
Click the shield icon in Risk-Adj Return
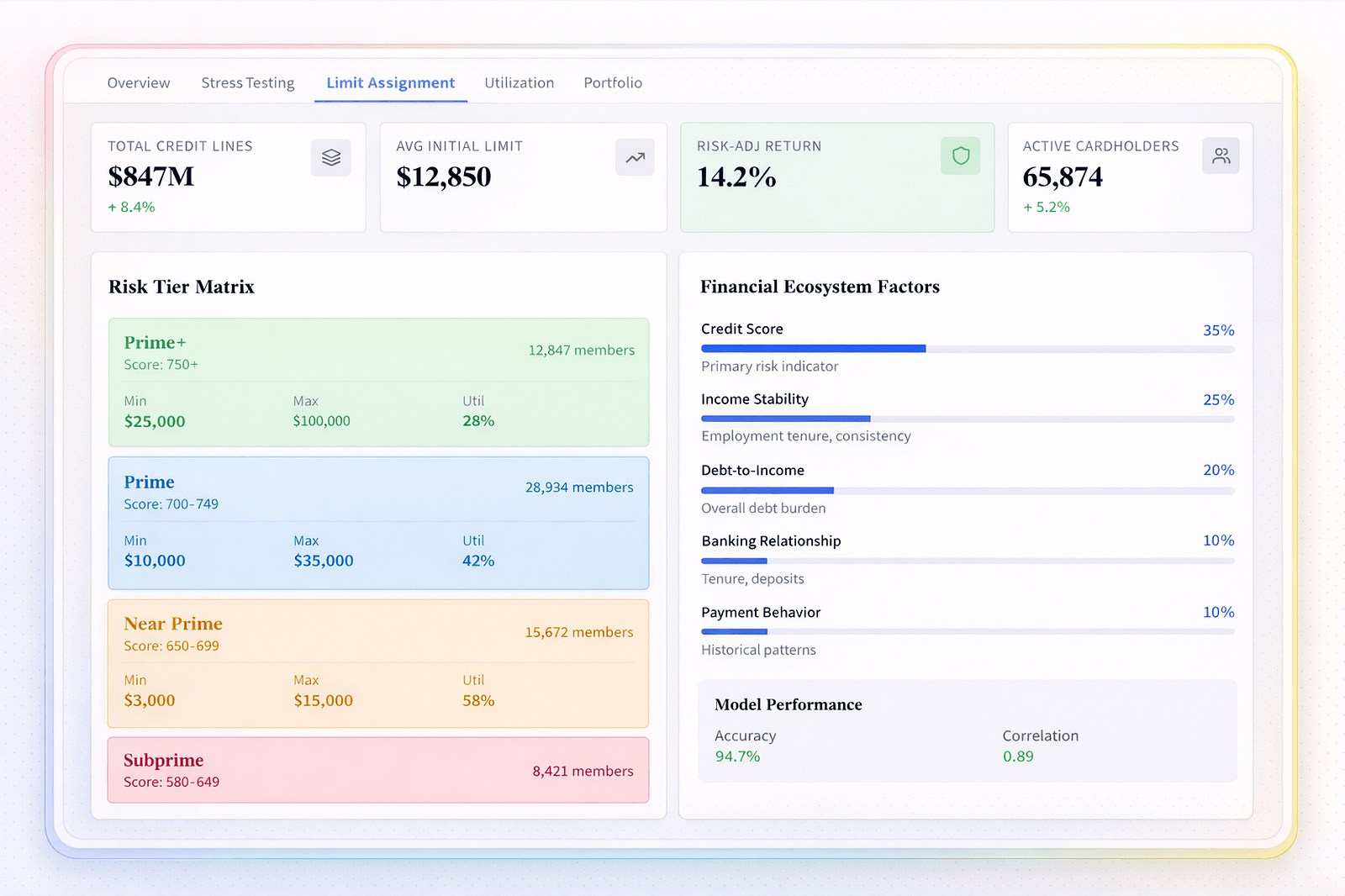coord(960,155)
